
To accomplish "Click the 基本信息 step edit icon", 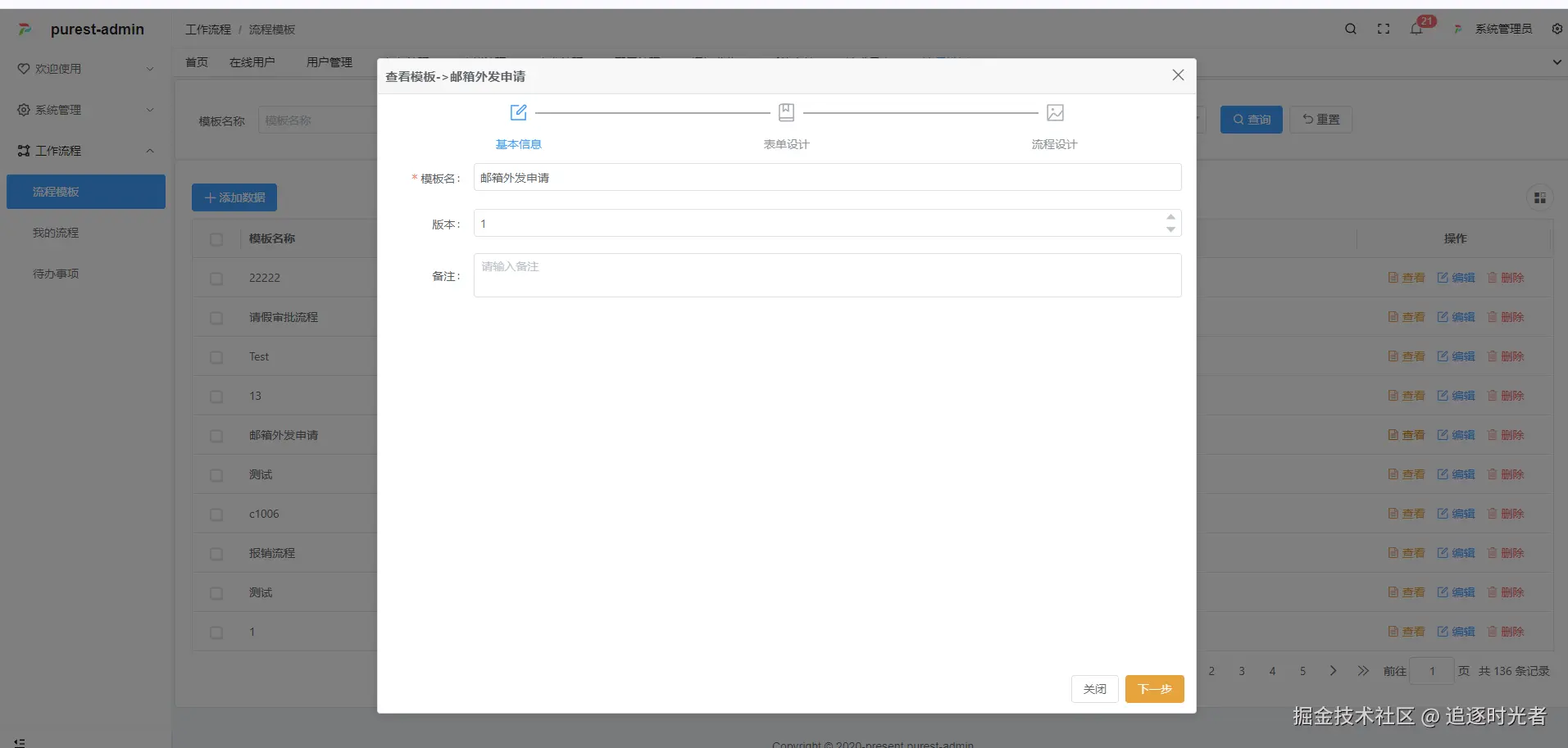I will (518, 112).
